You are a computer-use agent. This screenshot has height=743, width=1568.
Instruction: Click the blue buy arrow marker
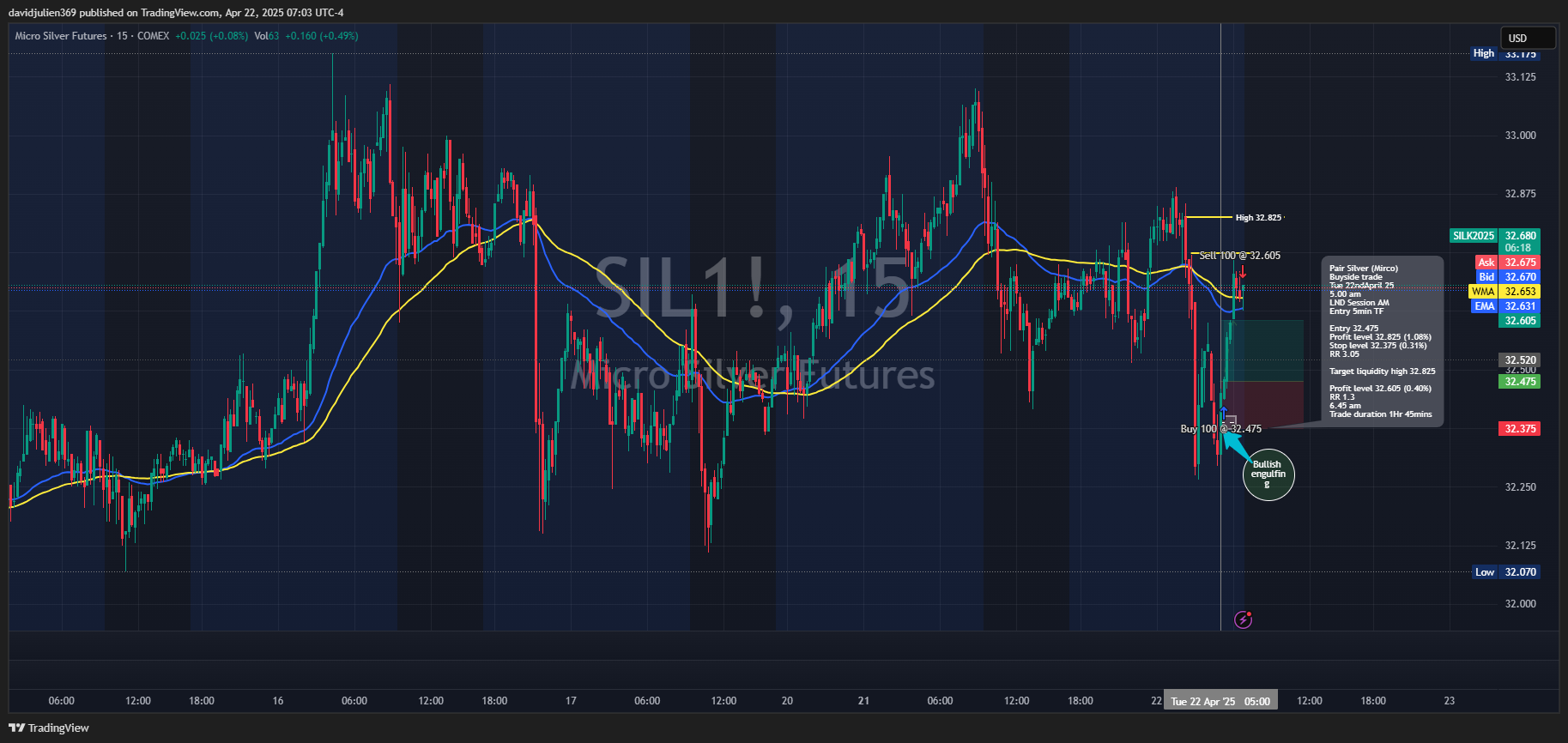pos(1223,413)
